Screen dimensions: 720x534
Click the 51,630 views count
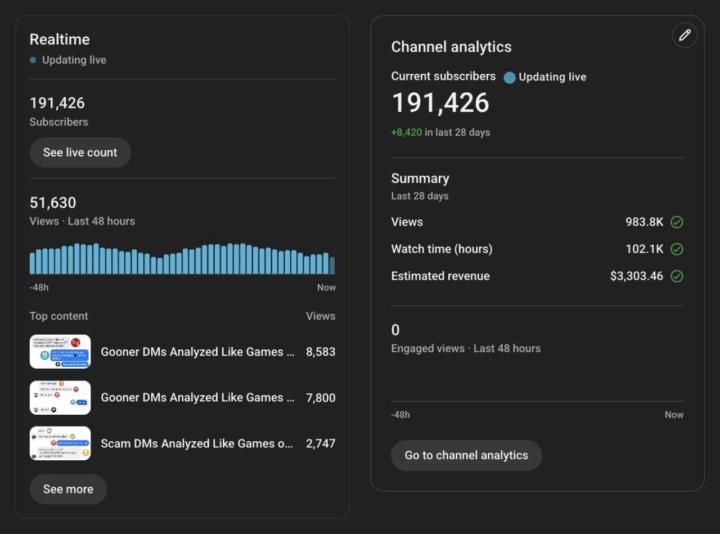click(x=53, y=202)
